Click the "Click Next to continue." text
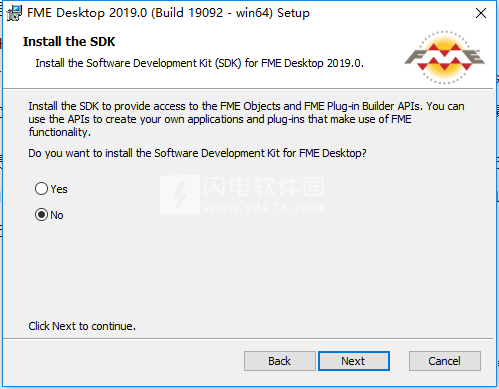499x389 pixels. (x=82, y=326)
